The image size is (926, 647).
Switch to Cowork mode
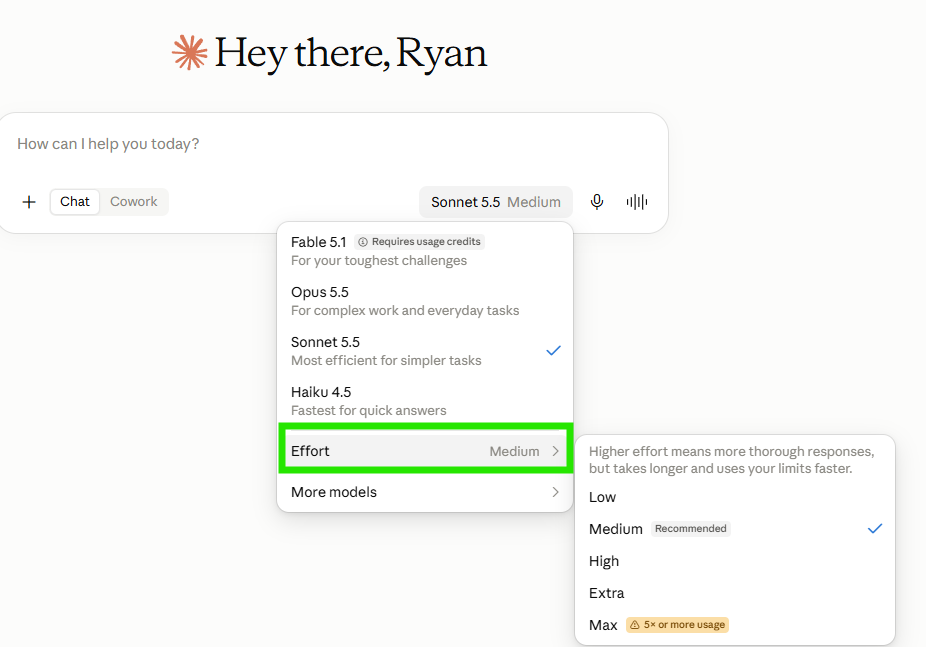(x=133, y=202)
